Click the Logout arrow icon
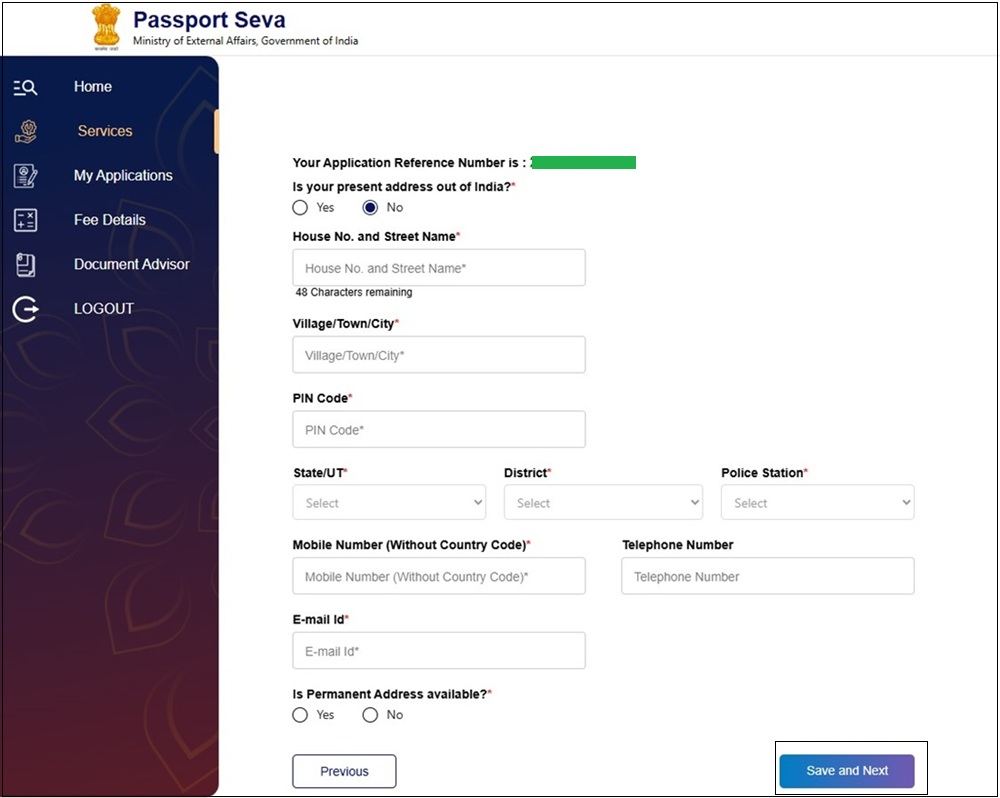Image resolution: width=1000 pixels, height=798 pixels. pyautogui.click(x=26, y=309)
